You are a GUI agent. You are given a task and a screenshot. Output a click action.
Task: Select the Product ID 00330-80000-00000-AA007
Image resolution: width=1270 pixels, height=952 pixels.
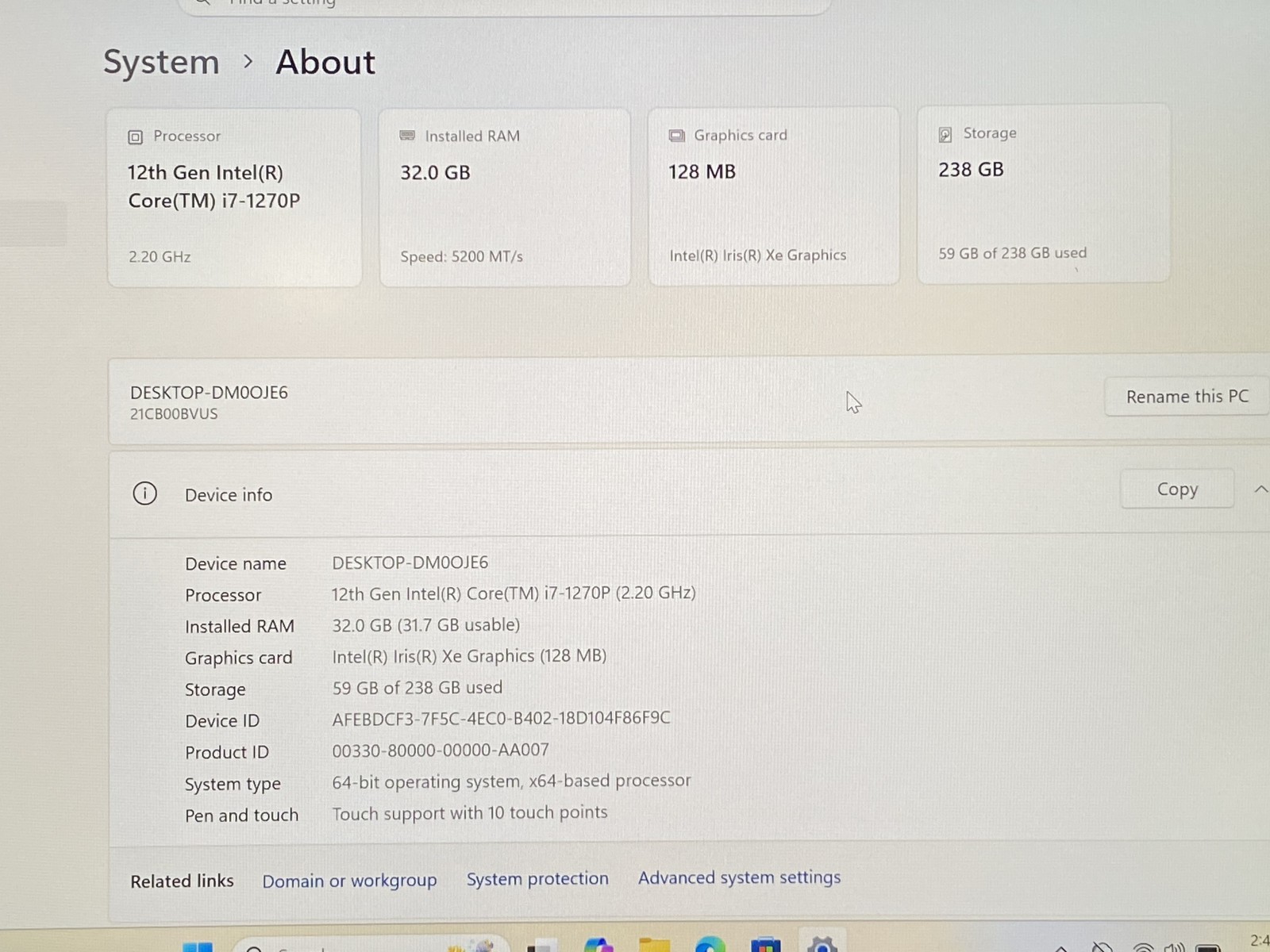click(441, 750)
